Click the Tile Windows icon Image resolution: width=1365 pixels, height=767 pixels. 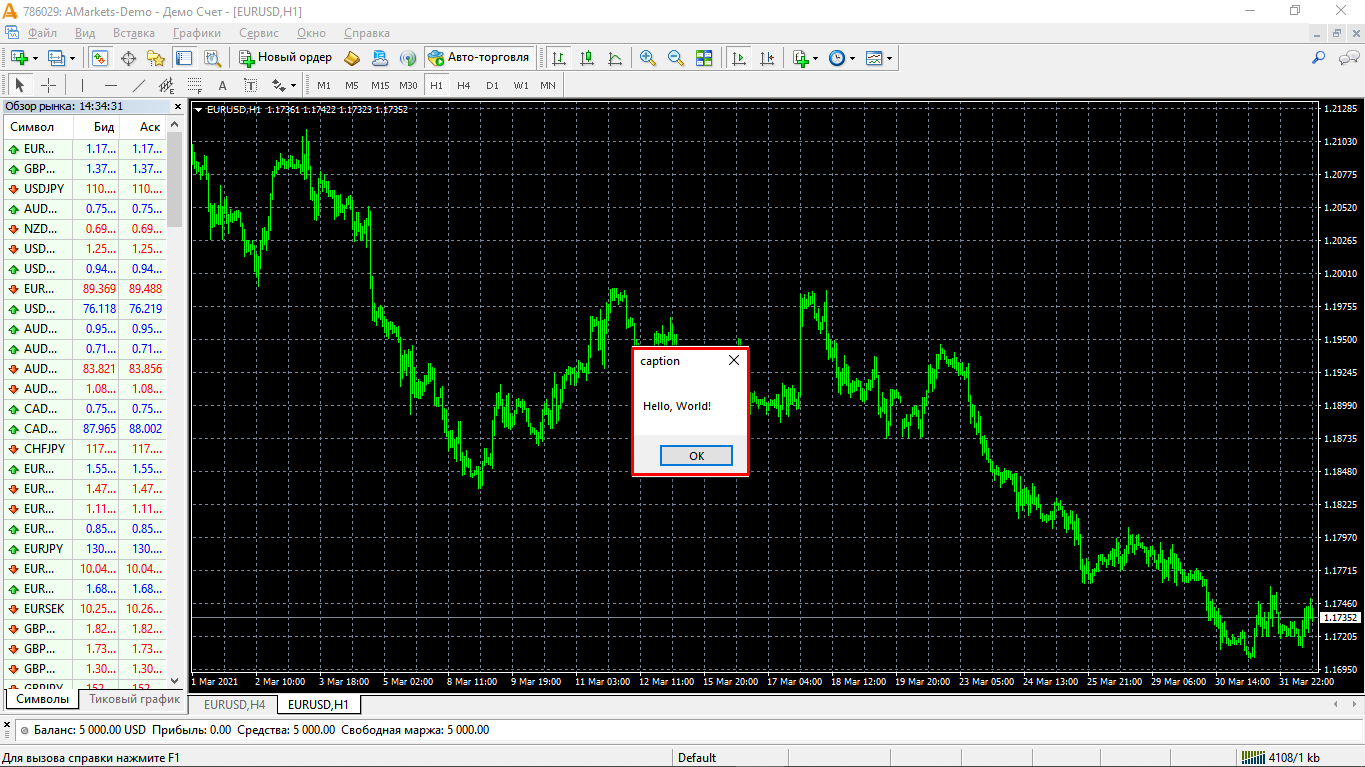(704, 58)
